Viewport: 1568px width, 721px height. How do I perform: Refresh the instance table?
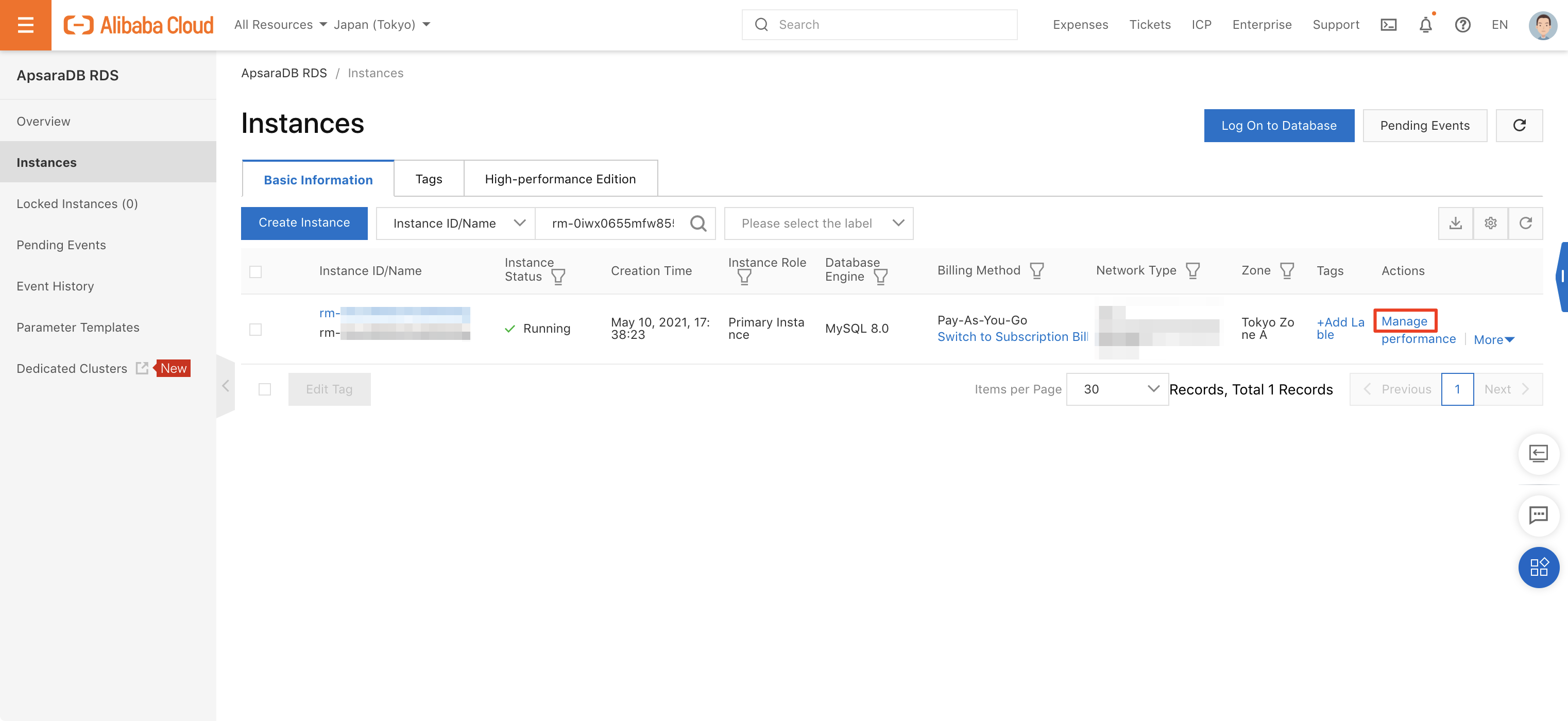point(1525,224)
